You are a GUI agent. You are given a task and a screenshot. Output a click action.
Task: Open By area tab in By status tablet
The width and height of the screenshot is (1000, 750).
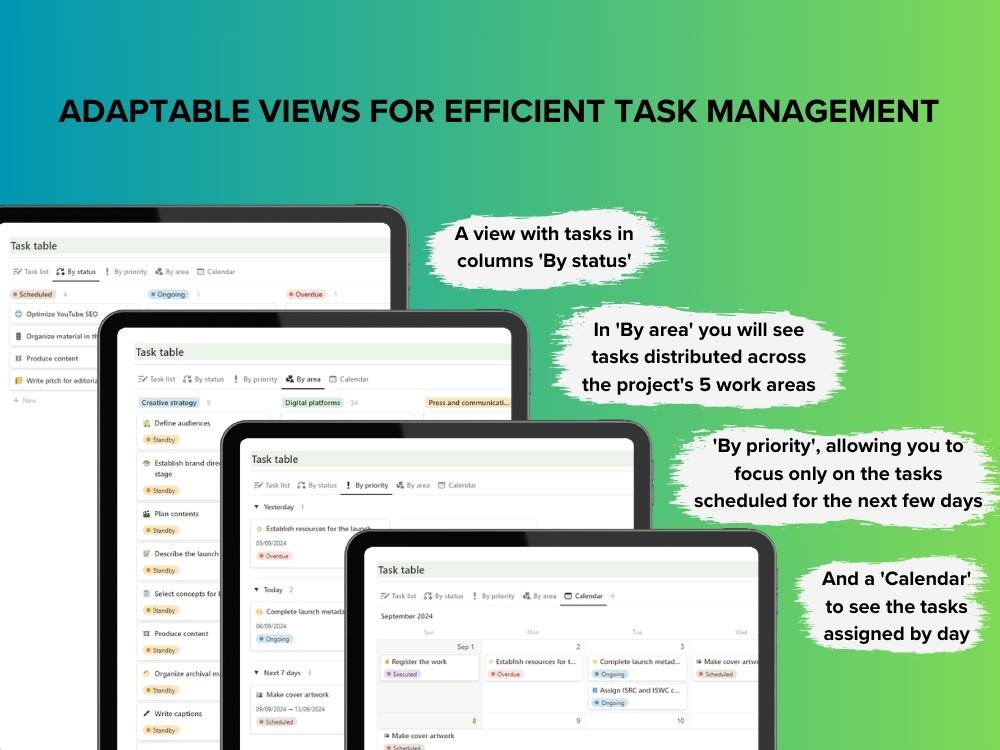click(x=172, y=272)
